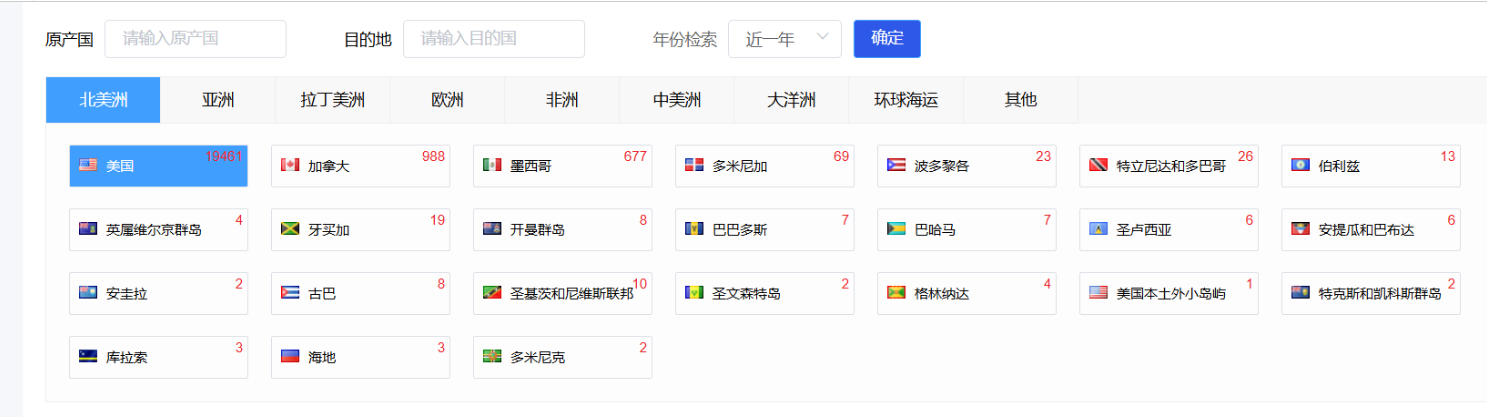Click the Barbados flag icon next to 巴巴多斯
The width and height of the screenshot is (1487, 417).
coord(694,230)
